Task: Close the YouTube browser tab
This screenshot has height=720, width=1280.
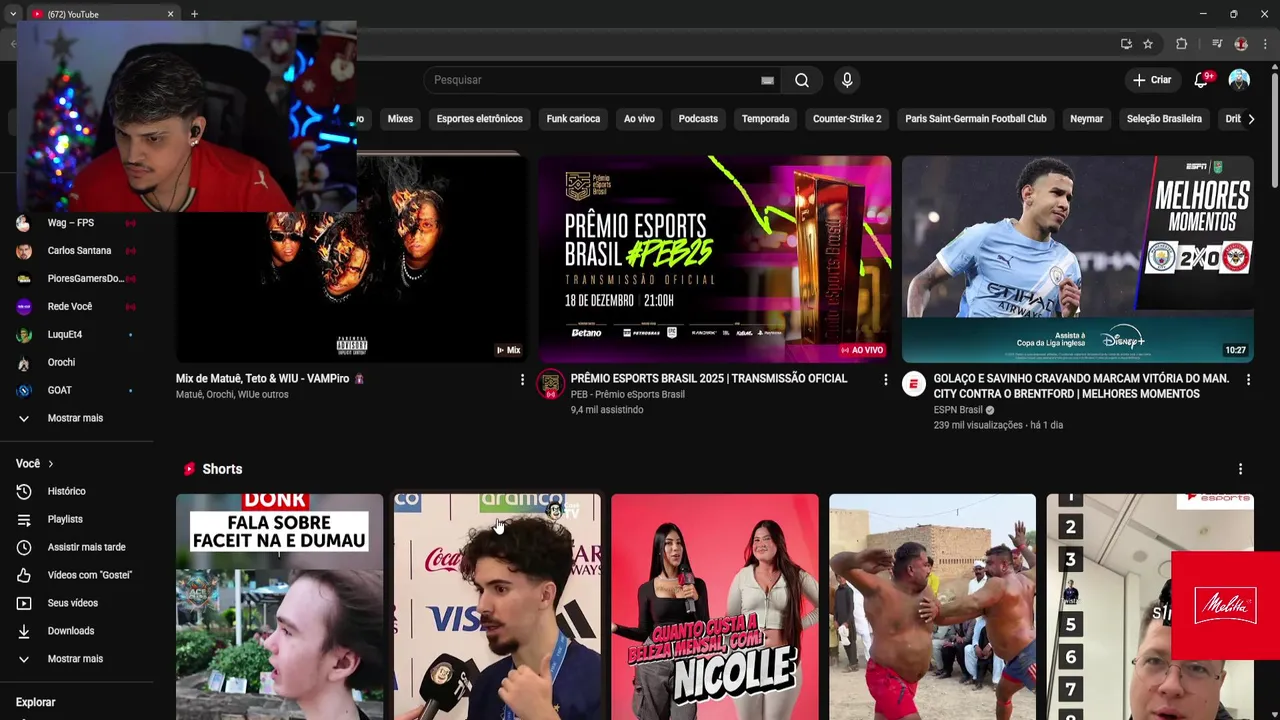Action: coord(170,14)
